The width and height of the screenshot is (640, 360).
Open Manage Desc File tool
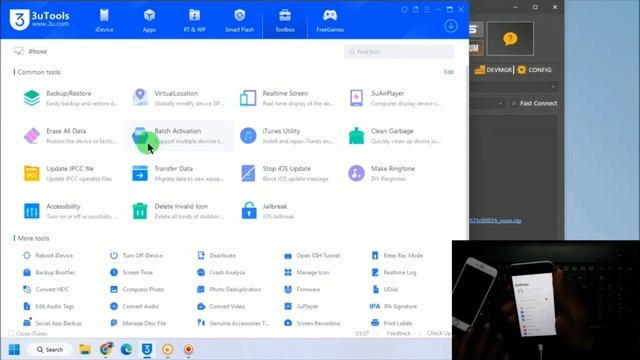(138, 323)
